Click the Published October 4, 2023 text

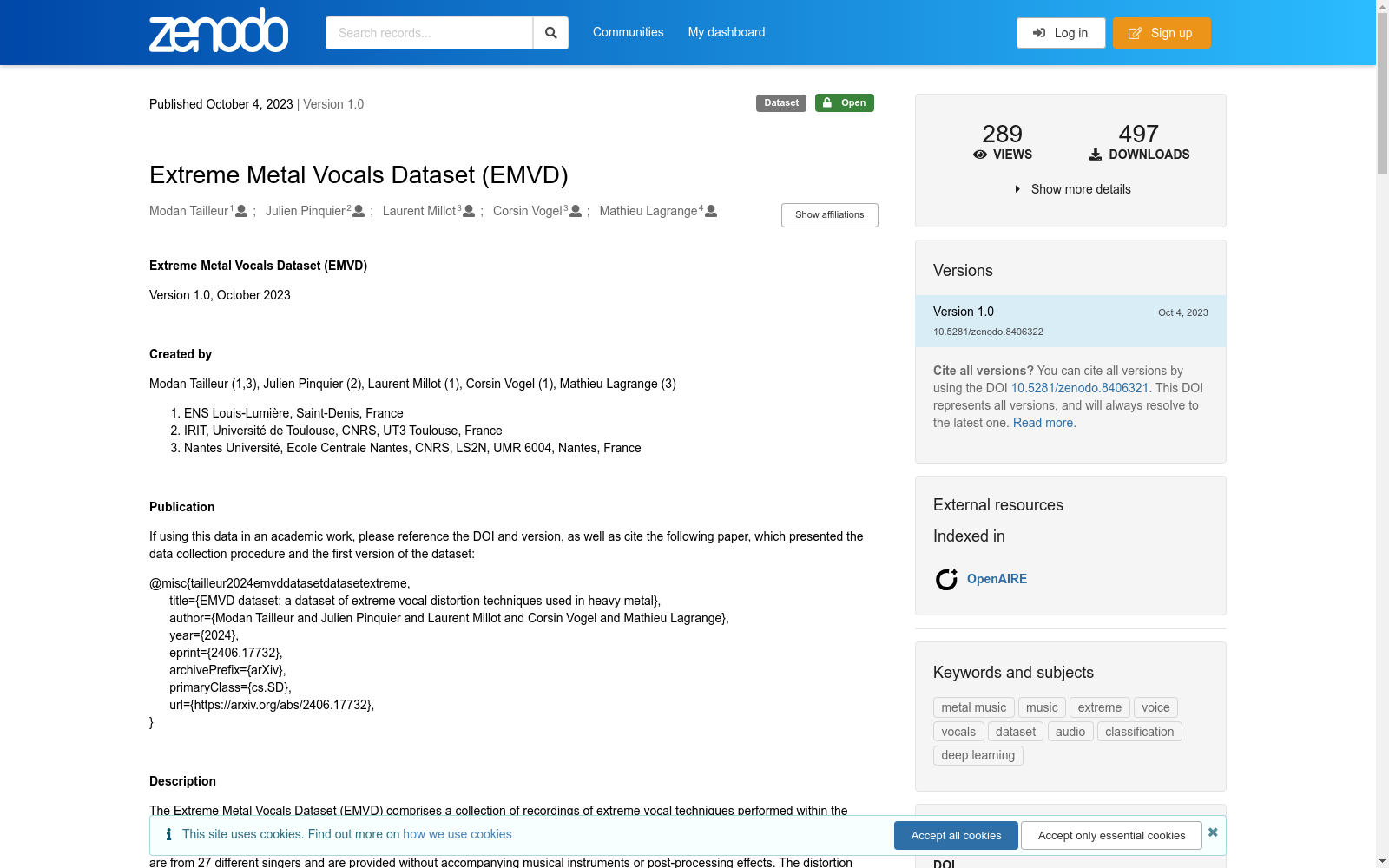[x=221, y=104]
